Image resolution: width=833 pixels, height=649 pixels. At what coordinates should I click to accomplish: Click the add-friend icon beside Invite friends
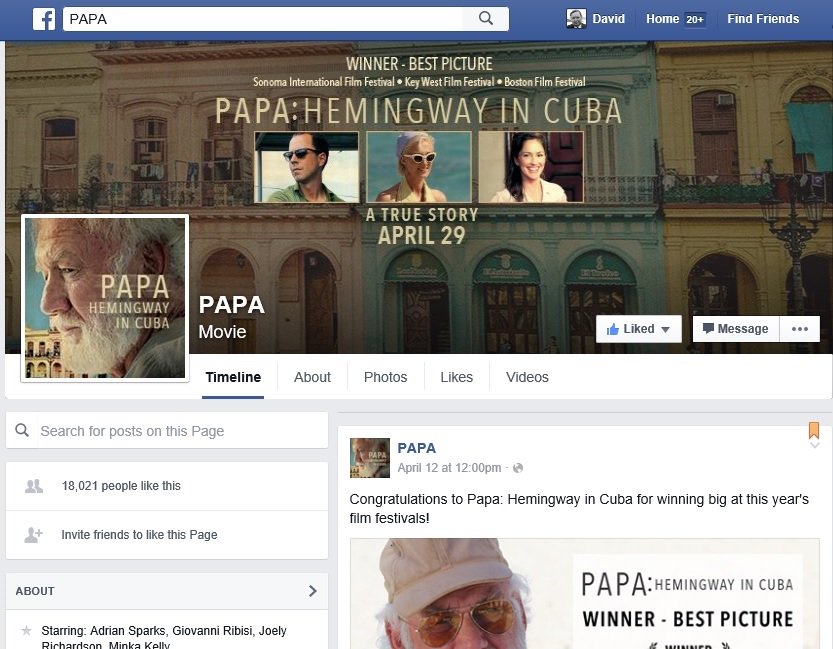coord(33,535)
